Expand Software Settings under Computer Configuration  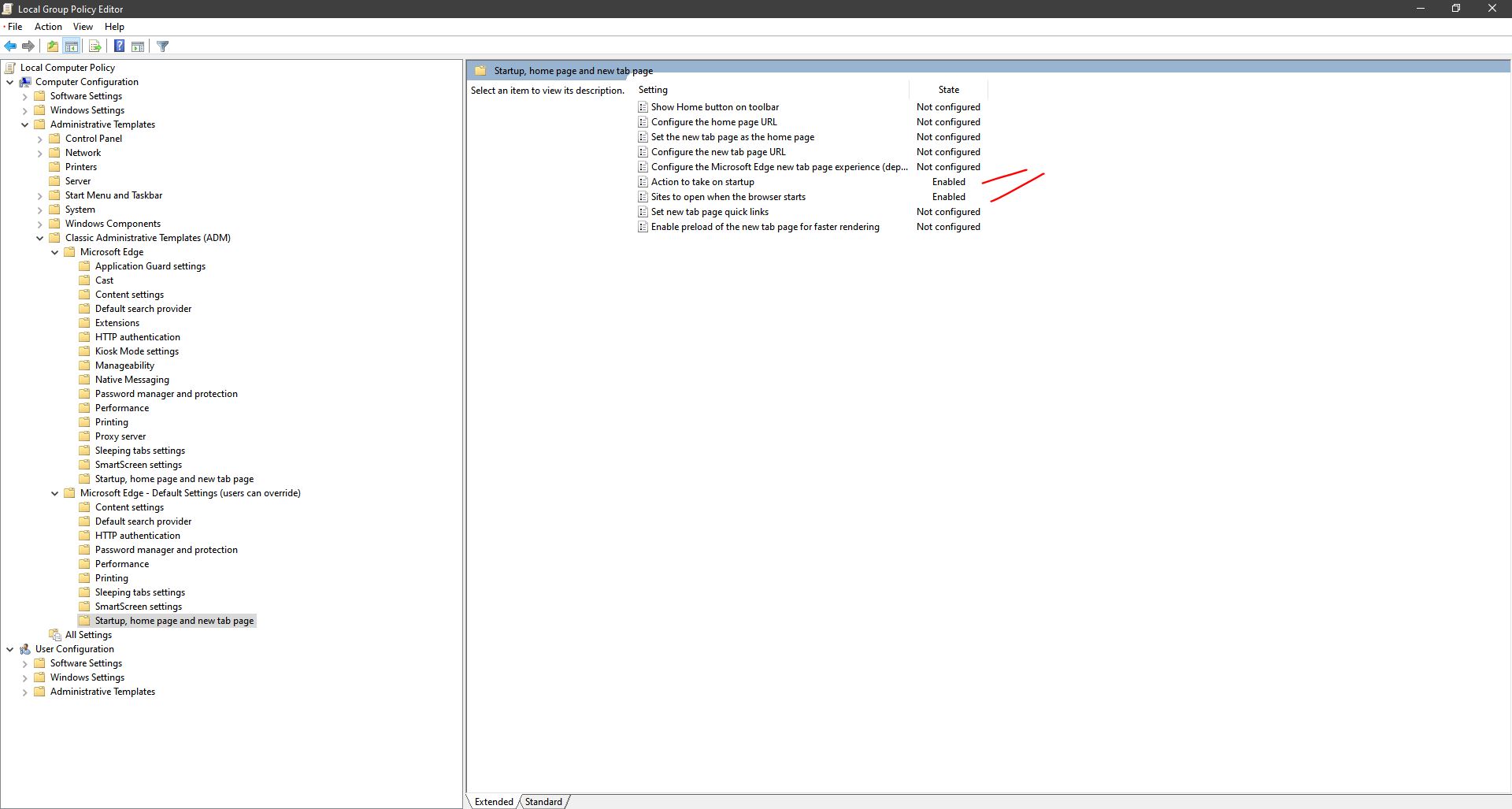coord(24,96)
